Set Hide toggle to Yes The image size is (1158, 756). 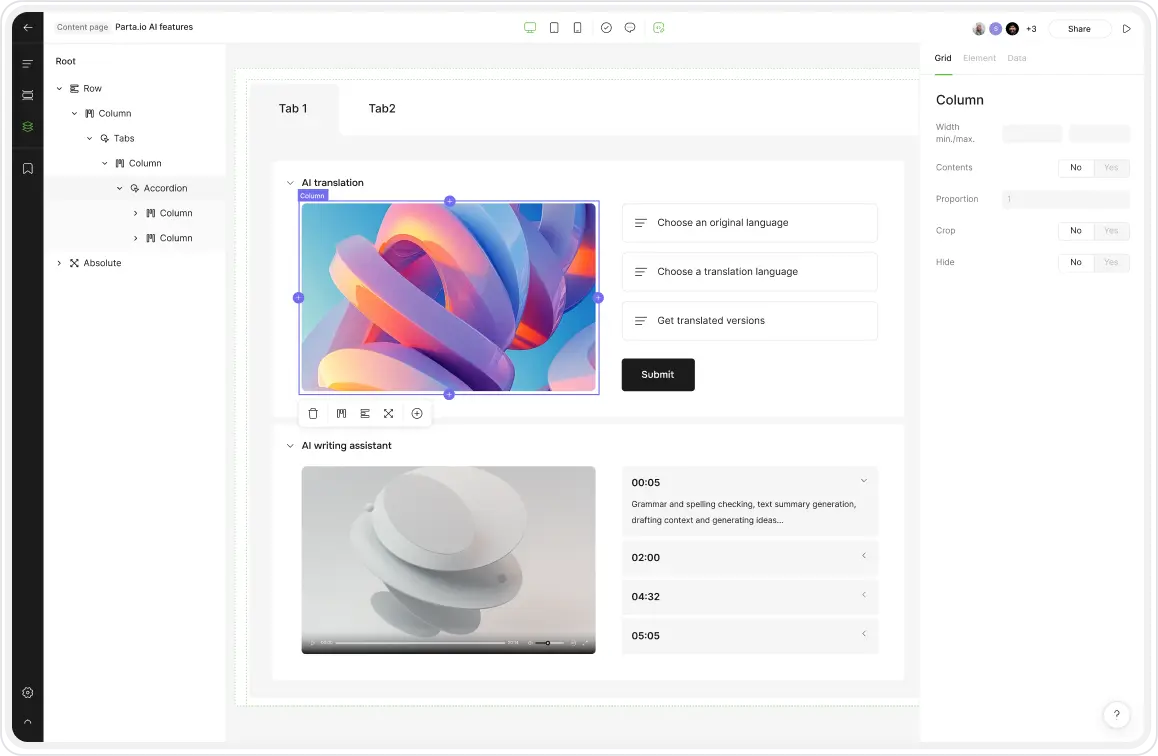[x=1111, y=263]
